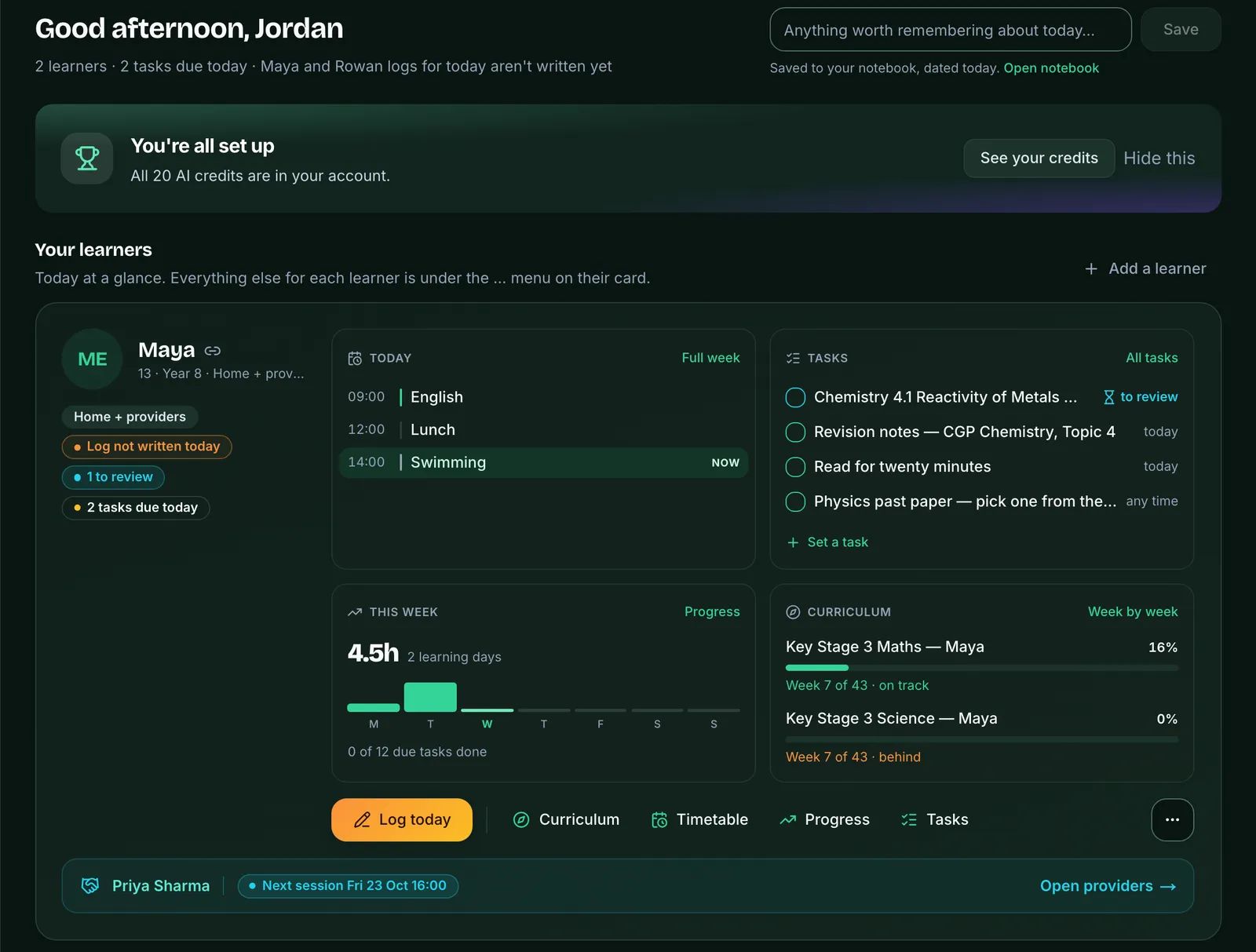The image size is (1256, 952).
Task: Select the 09:00 English timetable row
Action: point(543,397)
